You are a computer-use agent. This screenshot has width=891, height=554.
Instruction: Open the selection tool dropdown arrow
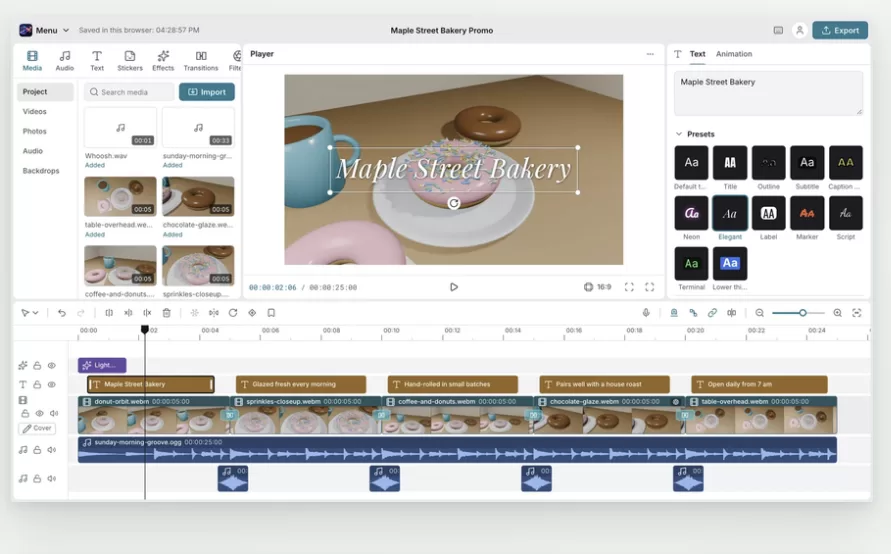[x=36, y=313]
